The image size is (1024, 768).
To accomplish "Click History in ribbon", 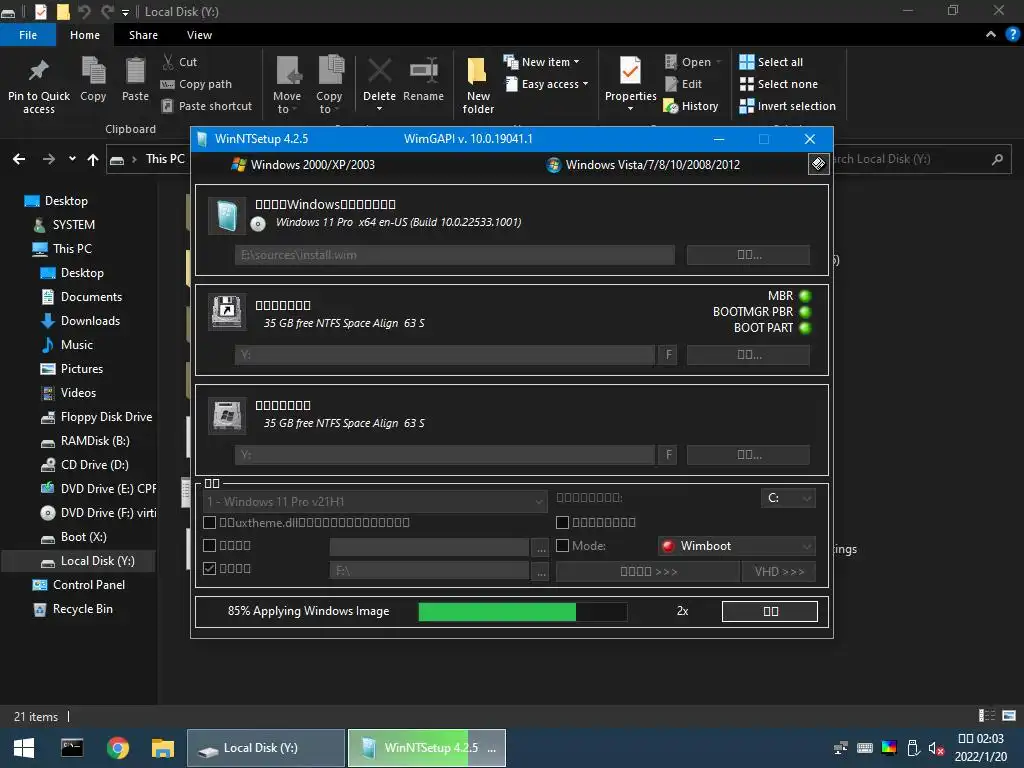I will click(x=691, y=106).
